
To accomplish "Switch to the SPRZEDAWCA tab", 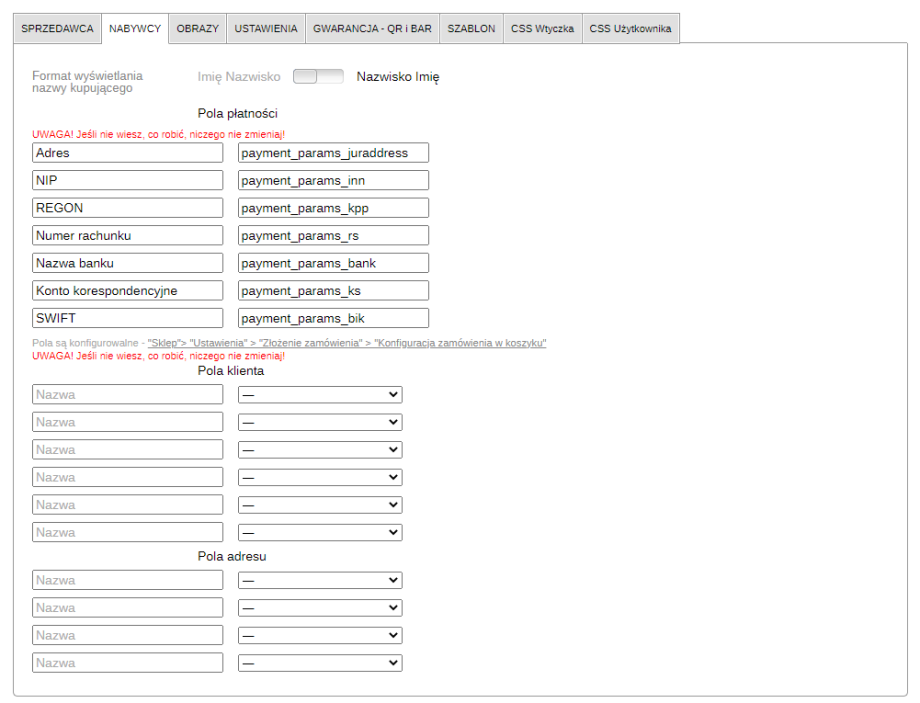I will click(x=57, y=29).
